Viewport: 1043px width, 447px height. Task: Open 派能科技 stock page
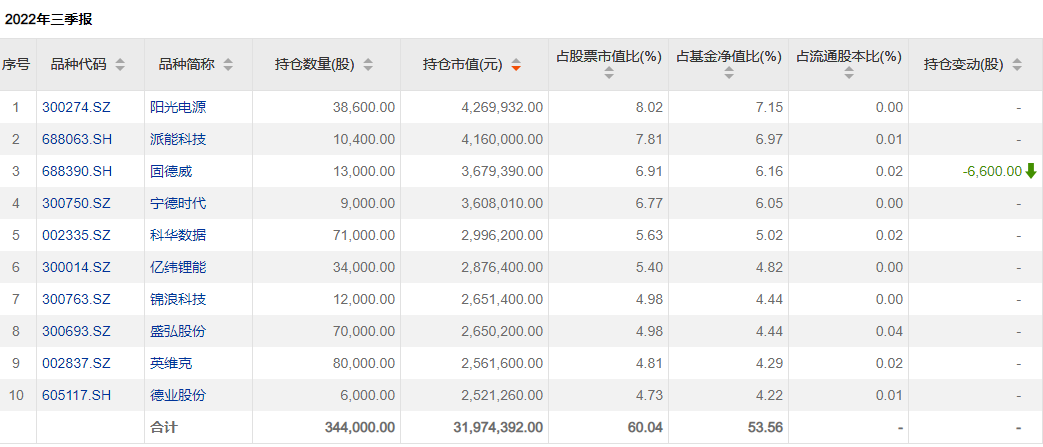(x=178, y=139)
